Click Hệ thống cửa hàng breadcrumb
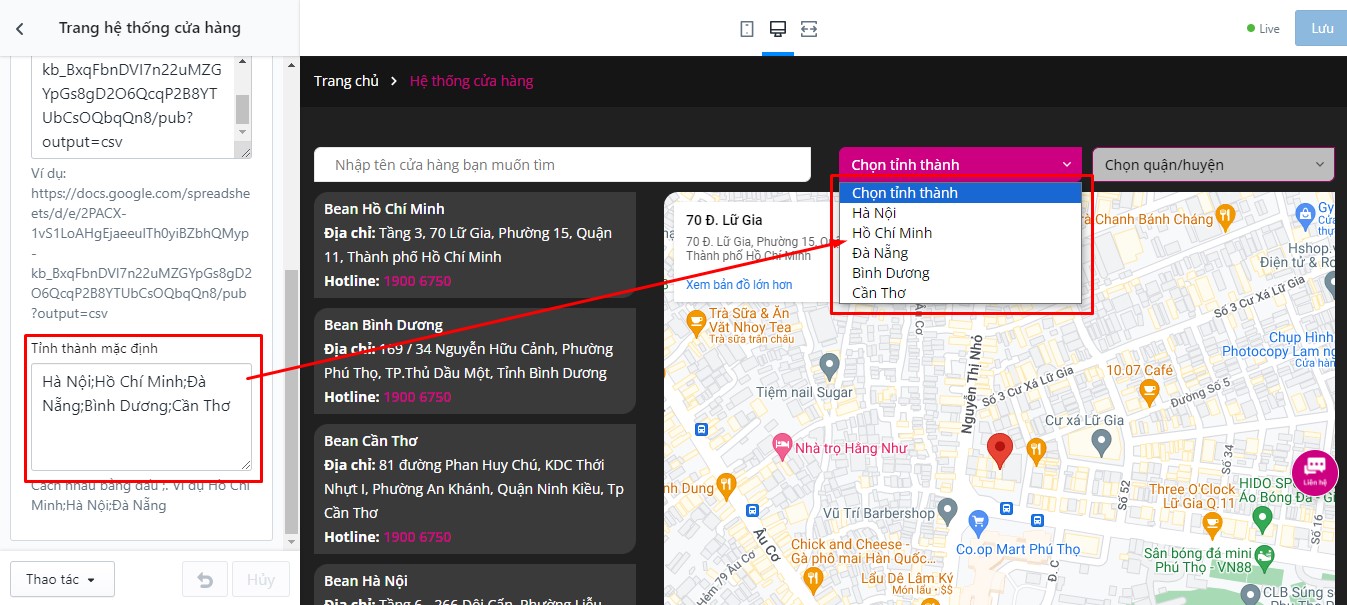Image resolution: width=1347 pixels, height=605 pixels. tap(472, 81)
